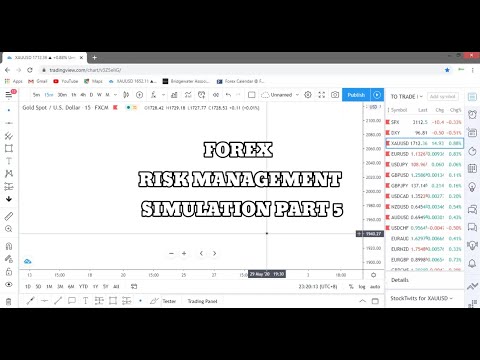The width and height of the screenshot is (480, 360).
Task: Start bar replay mode
Action: click(x=216, y=95)
